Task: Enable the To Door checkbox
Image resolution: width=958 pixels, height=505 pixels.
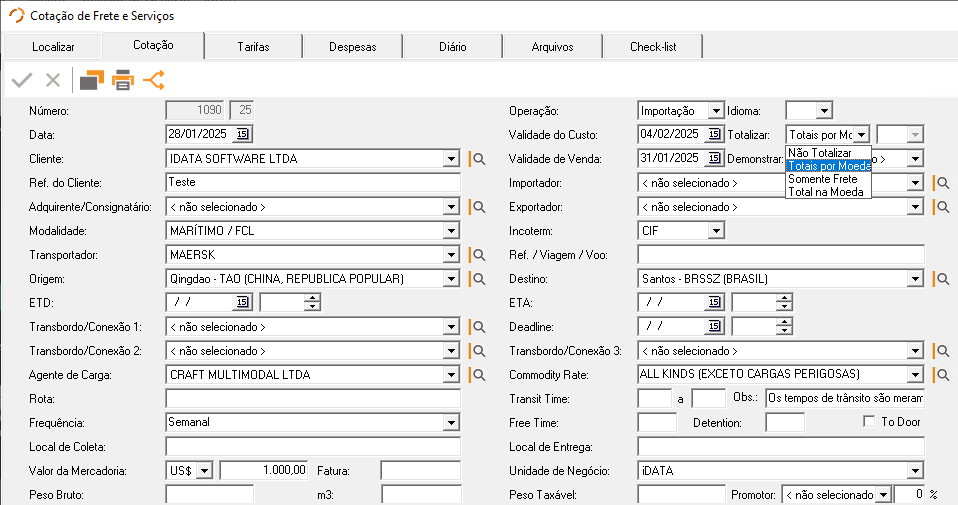Action: tap(869, 422)
